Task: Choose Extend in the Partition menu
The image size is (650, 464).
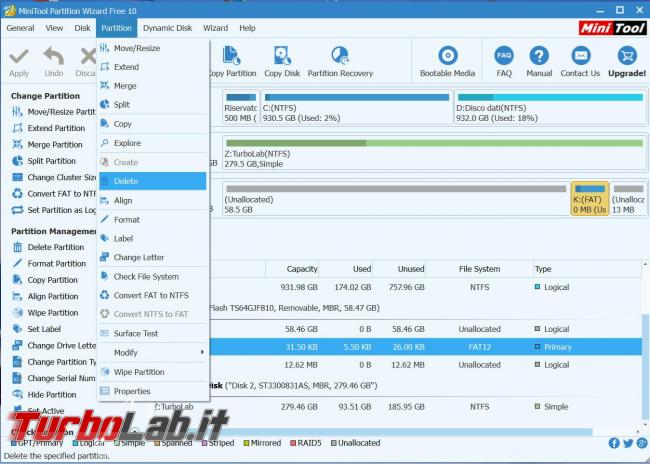Action: click(153, 67)
